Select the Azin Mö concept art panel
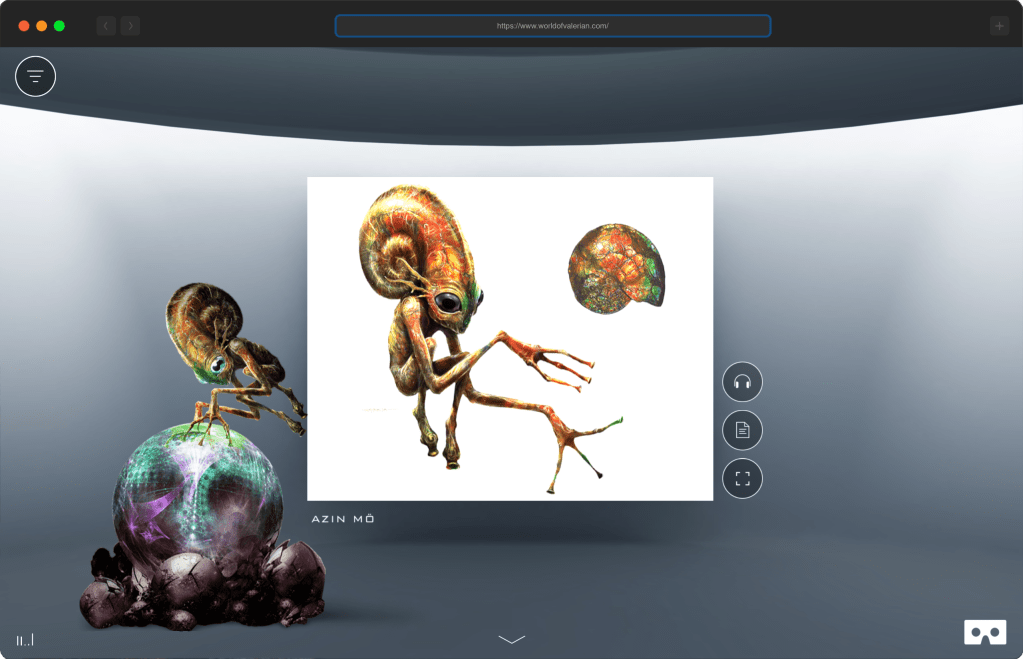 point(509,338)
